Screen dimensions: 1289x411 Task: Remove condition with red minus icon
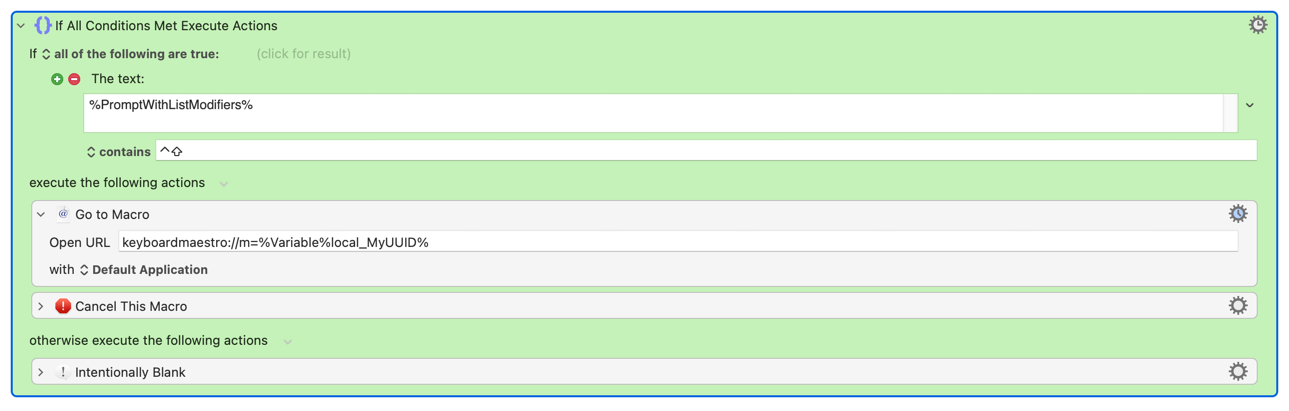click(74, 79)
